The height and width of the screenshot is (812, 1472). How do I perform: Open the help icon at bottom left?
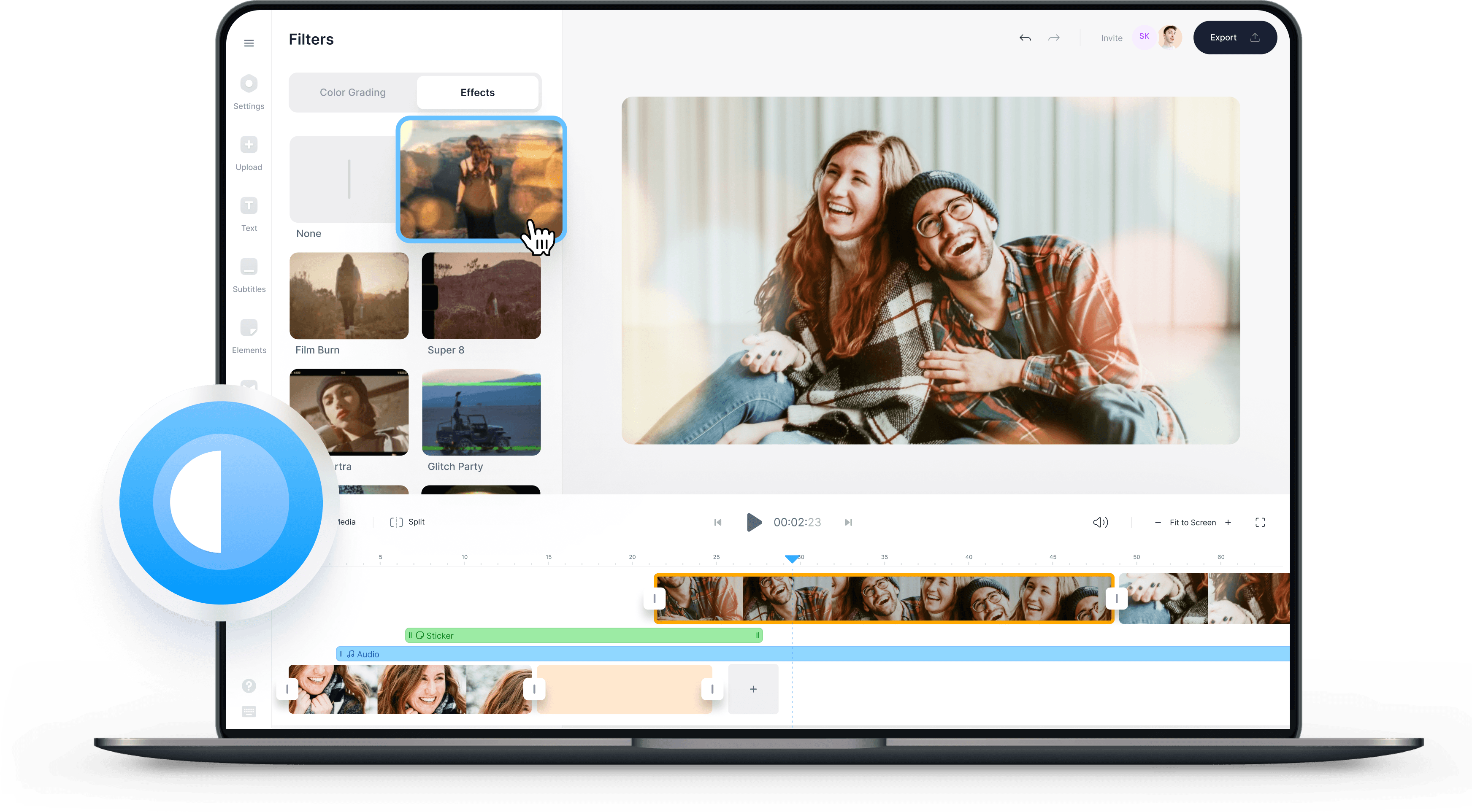click(x=249, y=685)
